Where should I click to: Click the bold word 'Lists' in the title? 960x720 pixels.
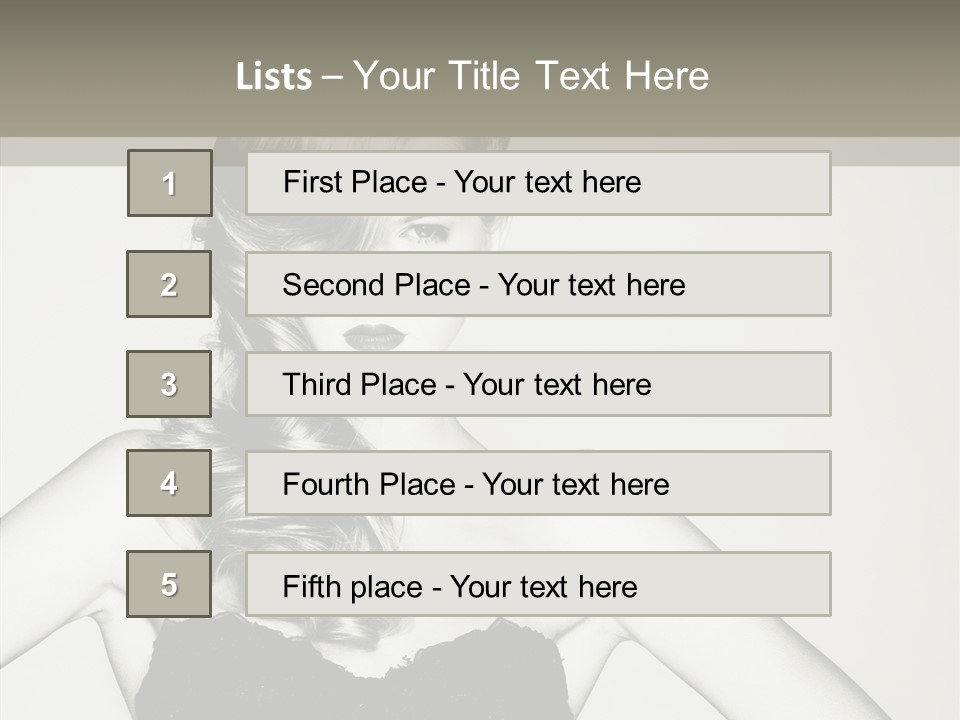click(274, 77)
